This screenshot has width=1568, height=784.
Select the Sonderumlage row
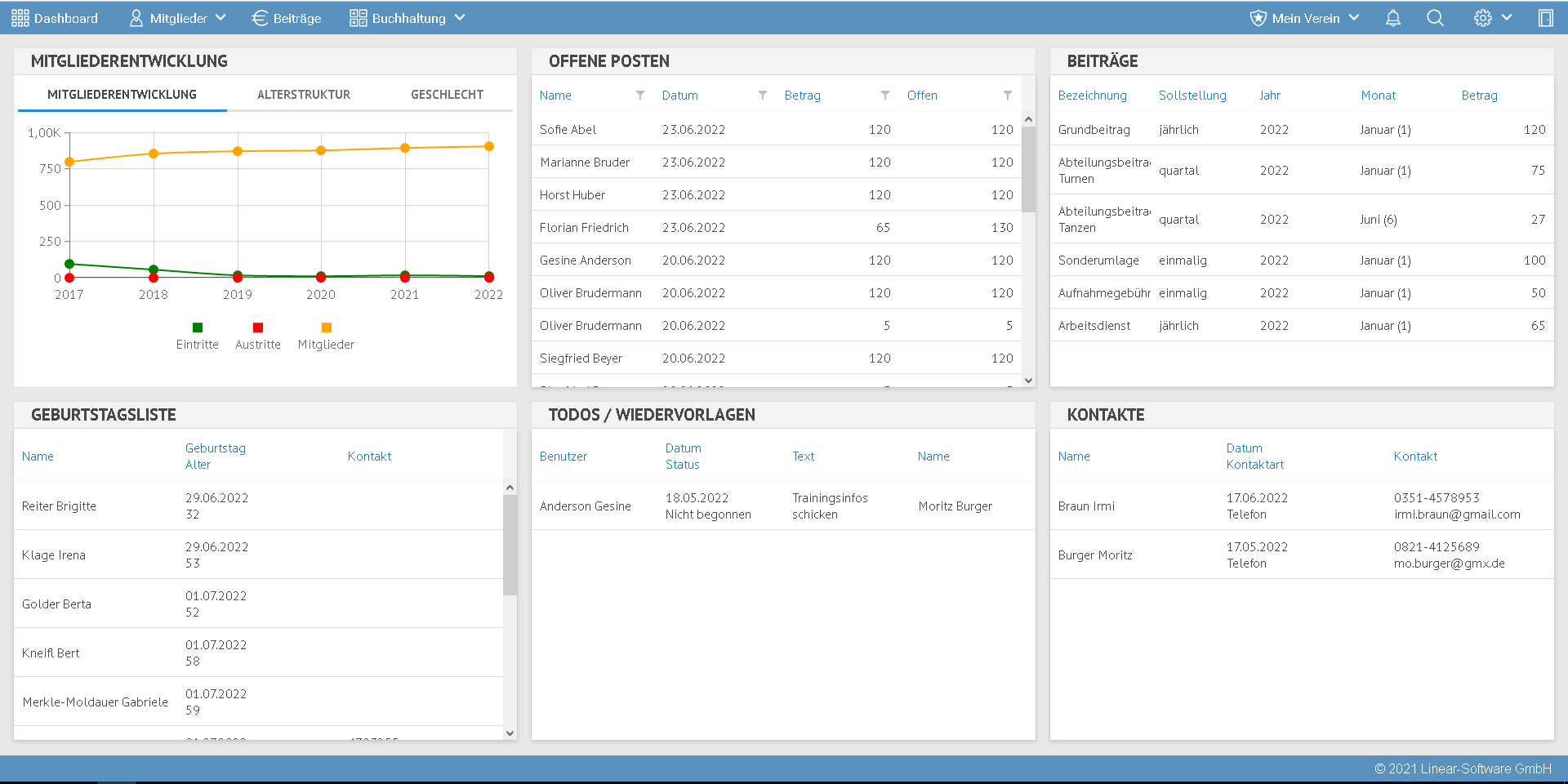(1302, 260)
